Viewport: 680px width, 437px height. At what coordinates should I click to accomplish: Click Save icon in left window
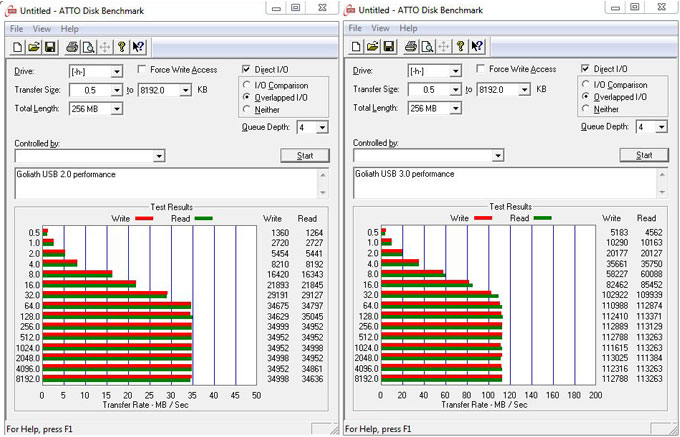[50, 47]
